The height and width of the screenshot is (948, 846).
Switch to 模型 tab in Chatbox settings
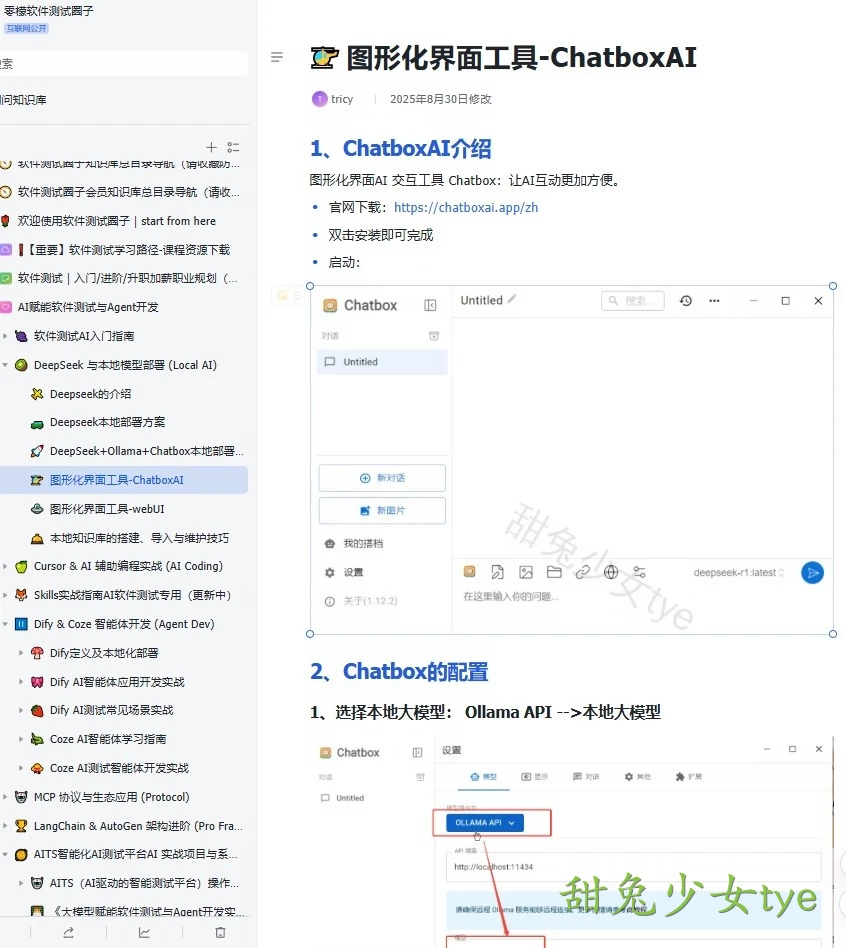click(x=484, y=776)
